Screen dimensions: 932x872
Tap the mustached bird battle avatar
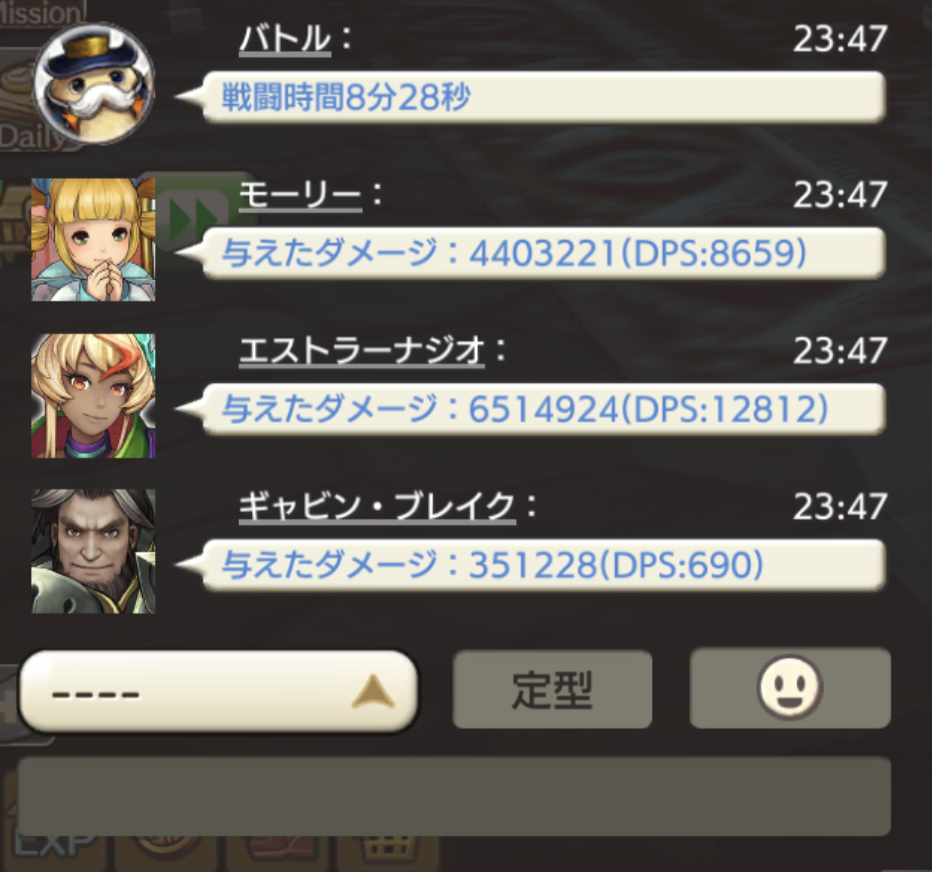[x=94, y=84]
